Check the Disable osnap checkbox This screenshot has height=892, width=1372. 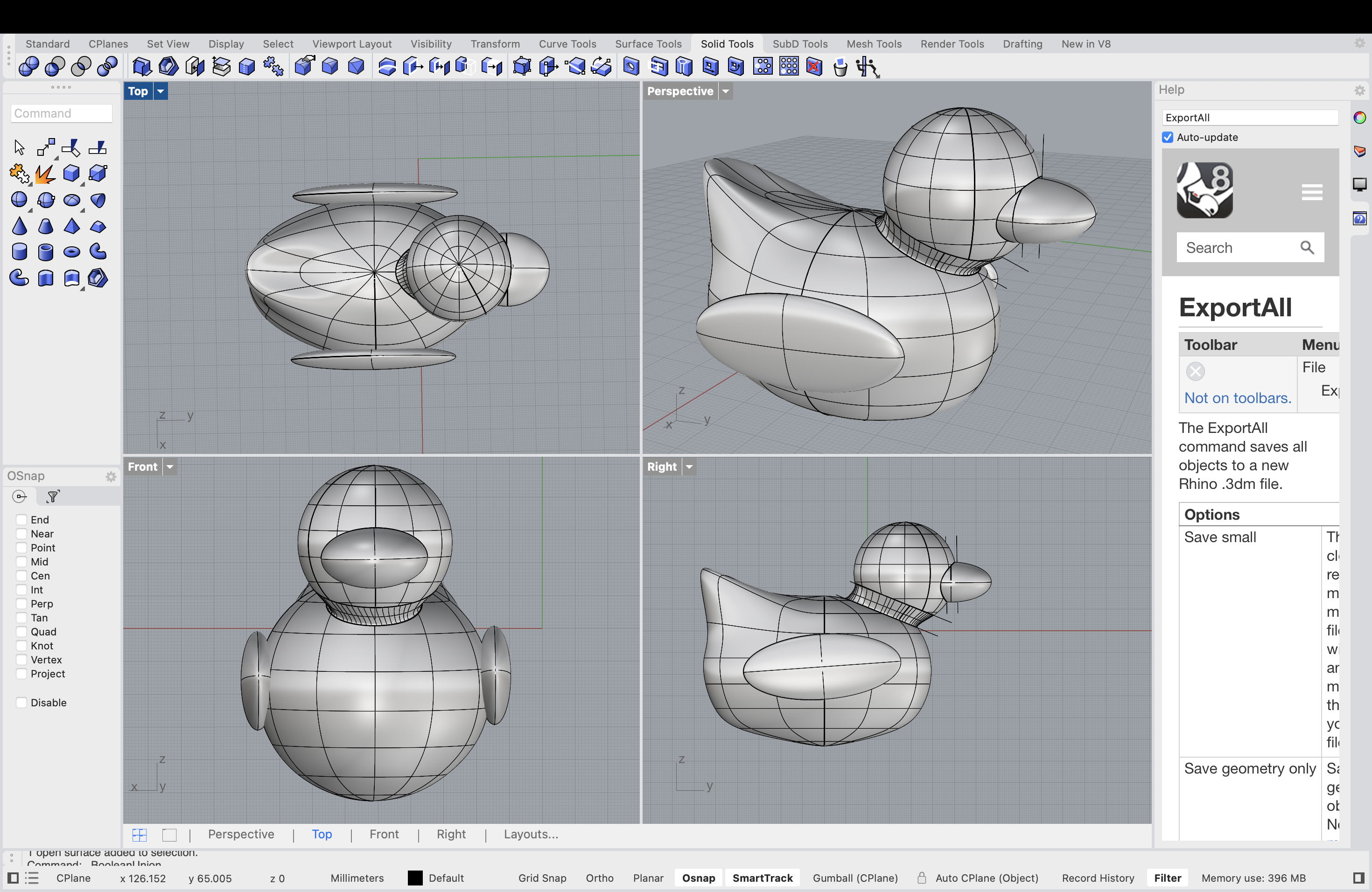(x=21, y=703)
